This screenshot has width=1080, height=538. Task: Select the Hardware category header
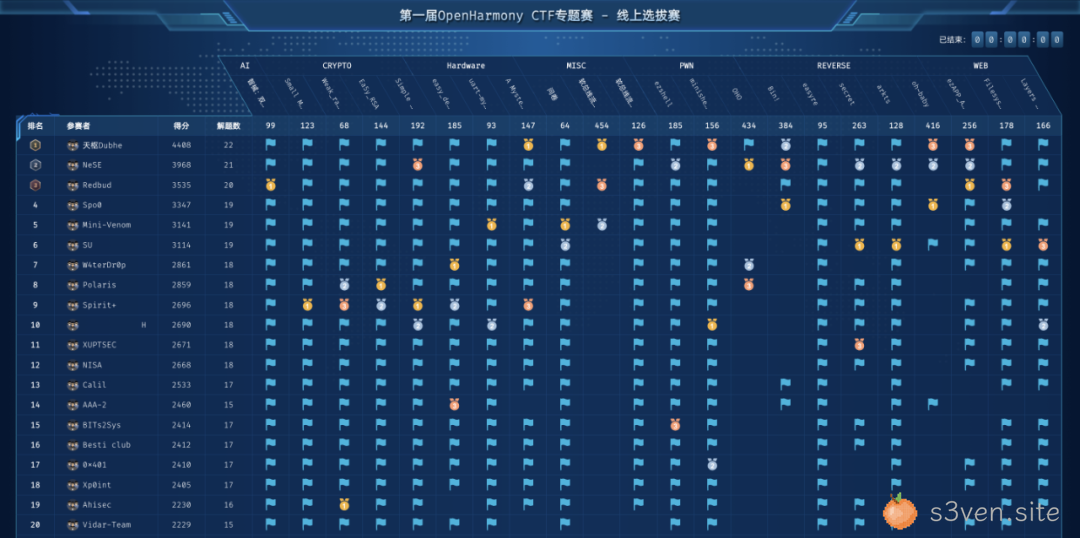coord(466,65)
